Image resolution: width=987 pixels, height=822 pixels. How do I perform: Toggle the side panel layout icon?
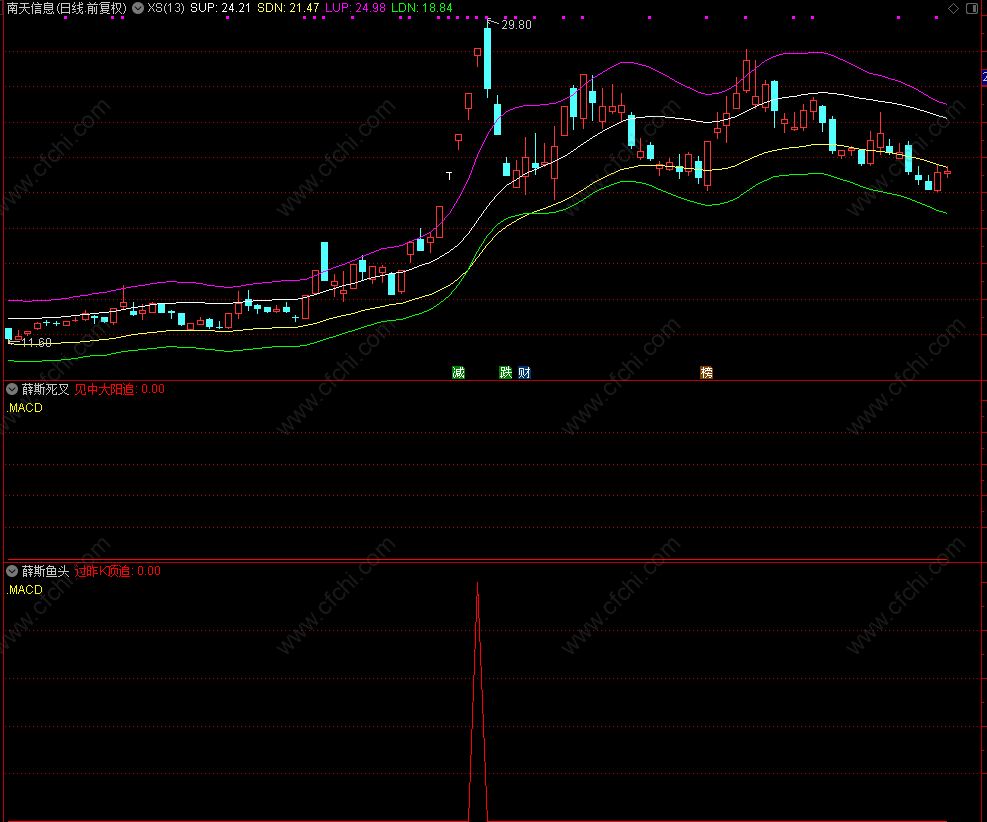pos(972,8)
